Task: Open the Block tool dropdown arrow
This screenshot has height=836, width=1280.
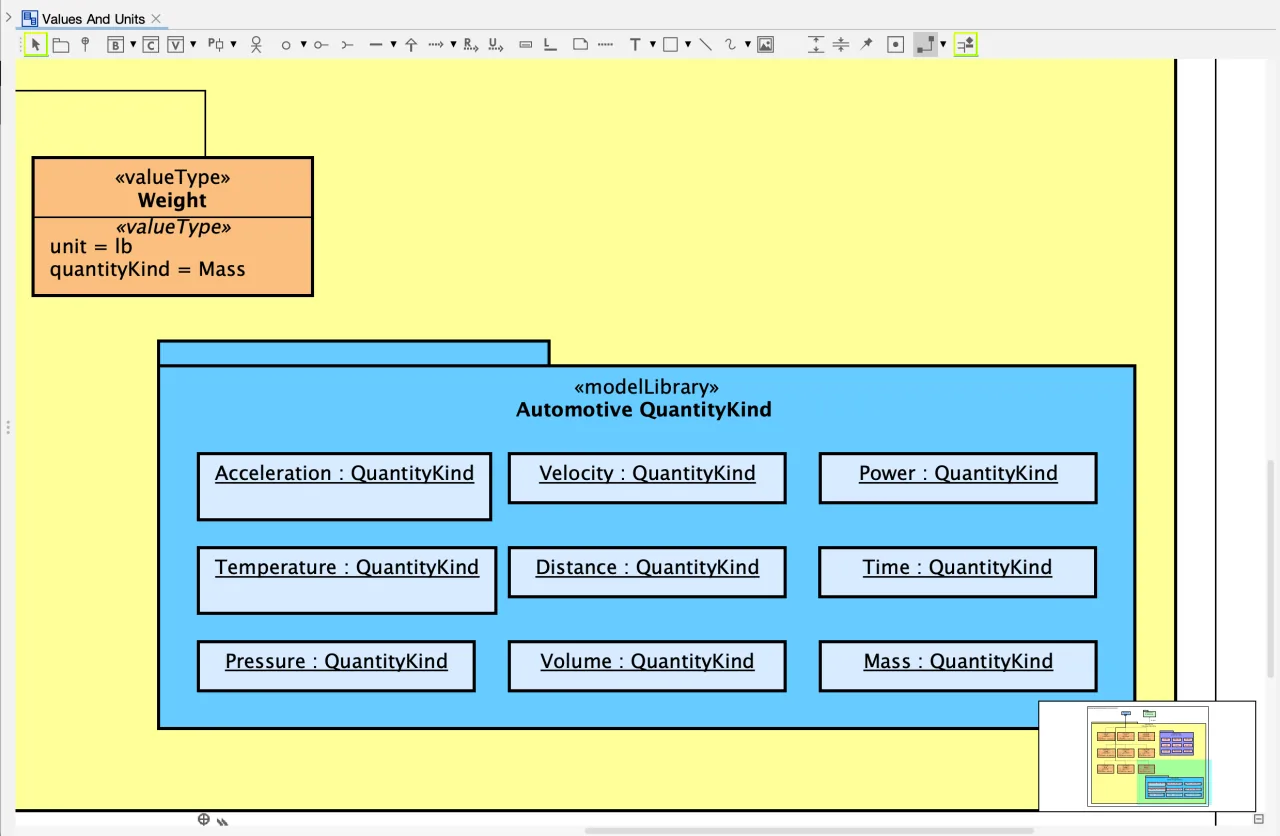Action: (133, 45)
